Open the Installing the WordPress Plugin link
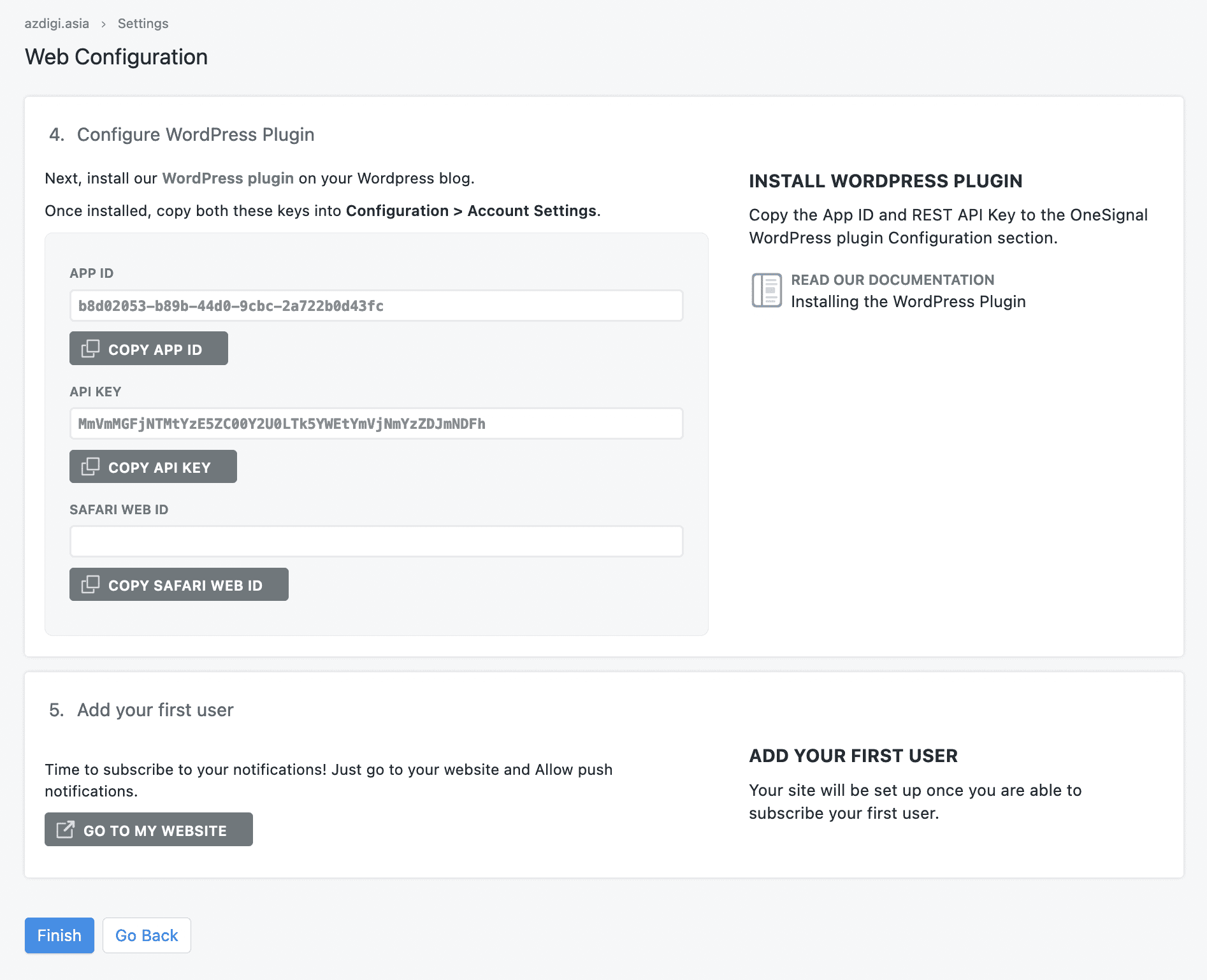Viewport: 1207px width, 980px height. click(907, 301)
